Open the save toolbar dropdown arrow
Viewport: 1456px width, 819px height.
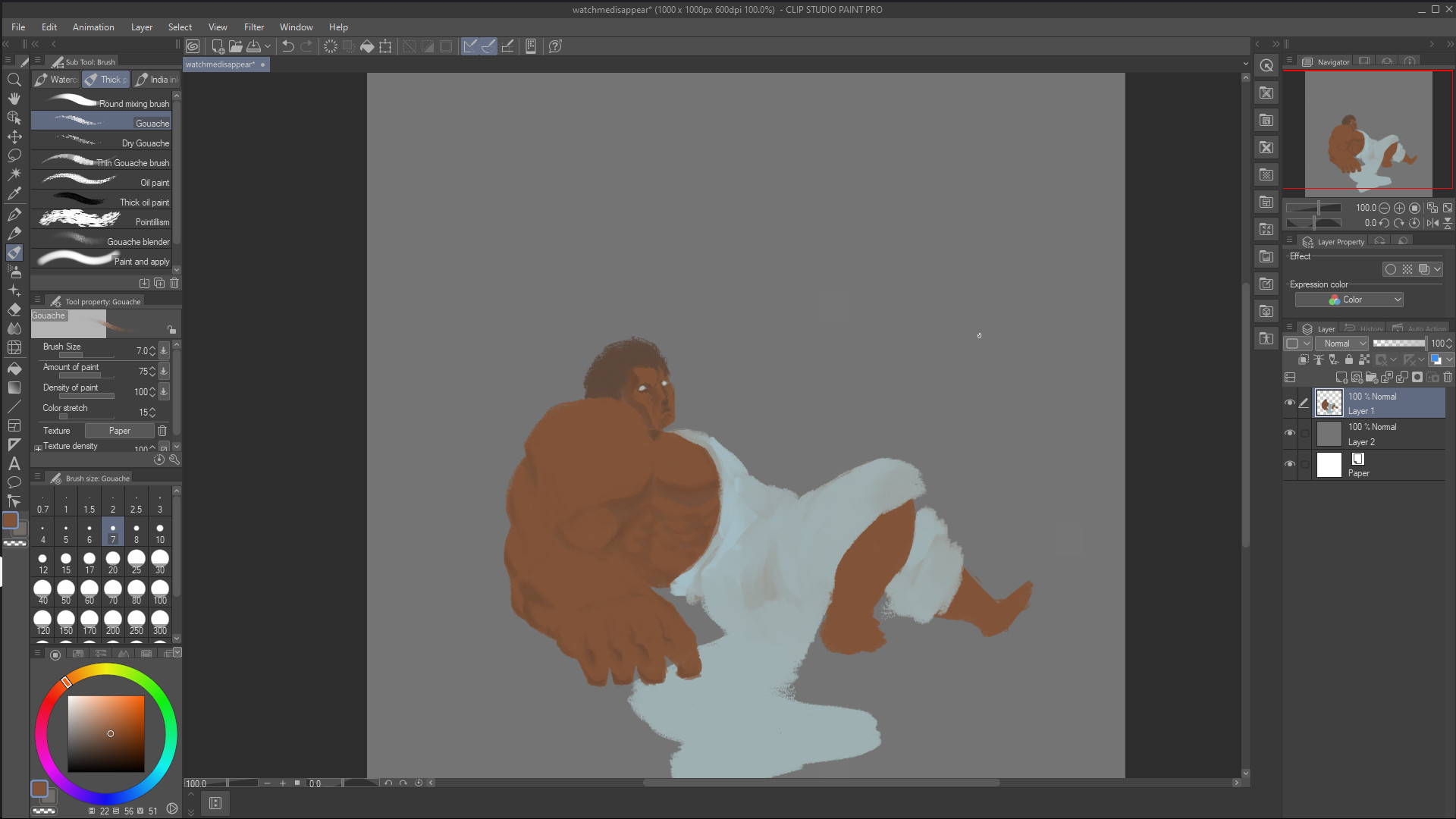pos(268,46)
